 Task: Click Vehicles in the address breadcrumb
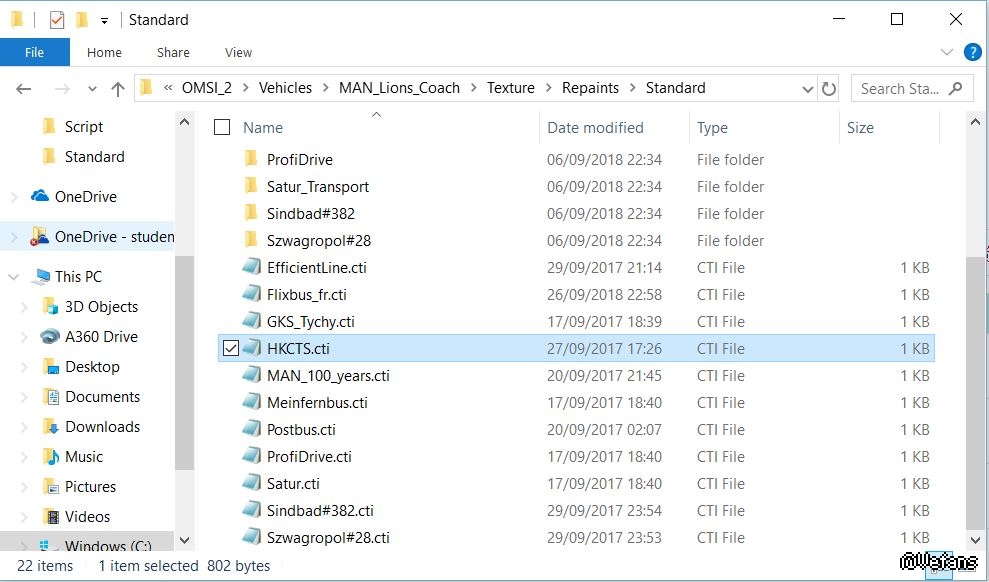coord(285,88)
